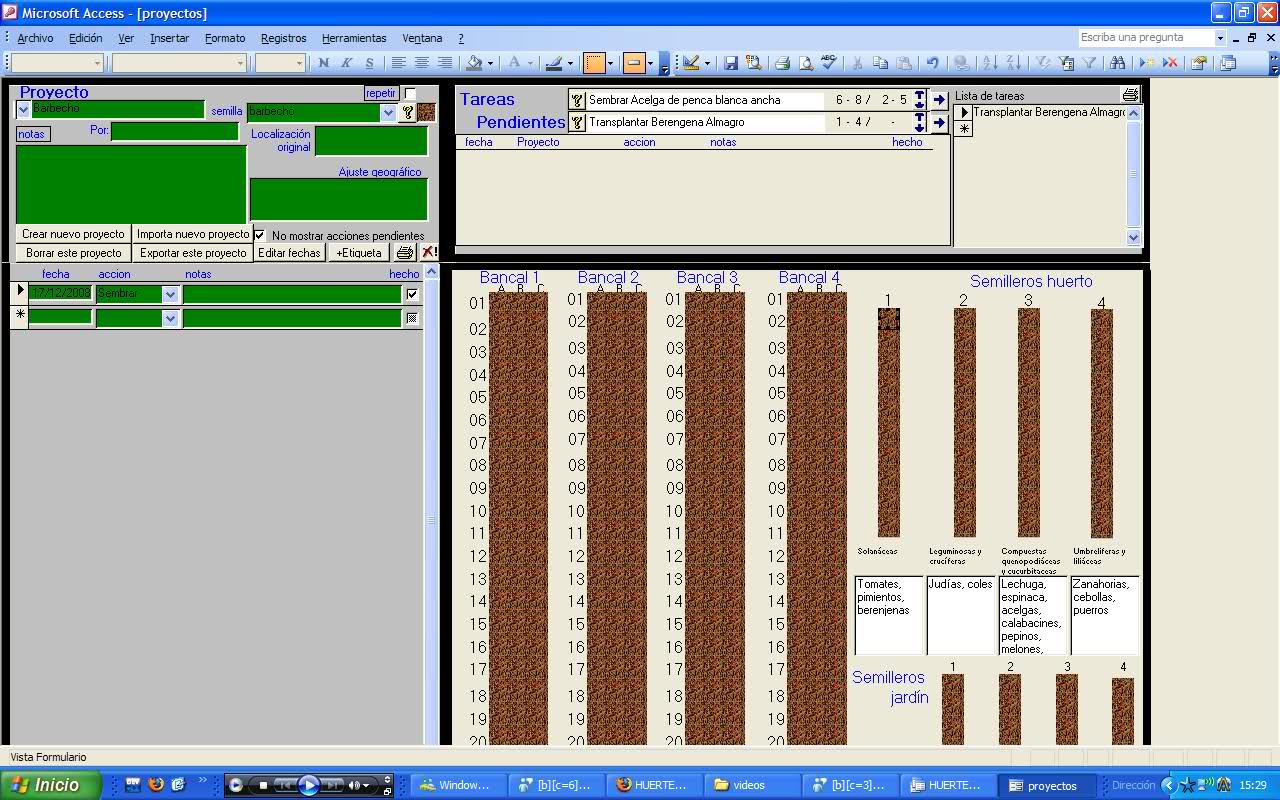Image resolution: width=1280 pixels, height=800 pixels.
Task: Open the Registros menu
Action: pos(284,38)
